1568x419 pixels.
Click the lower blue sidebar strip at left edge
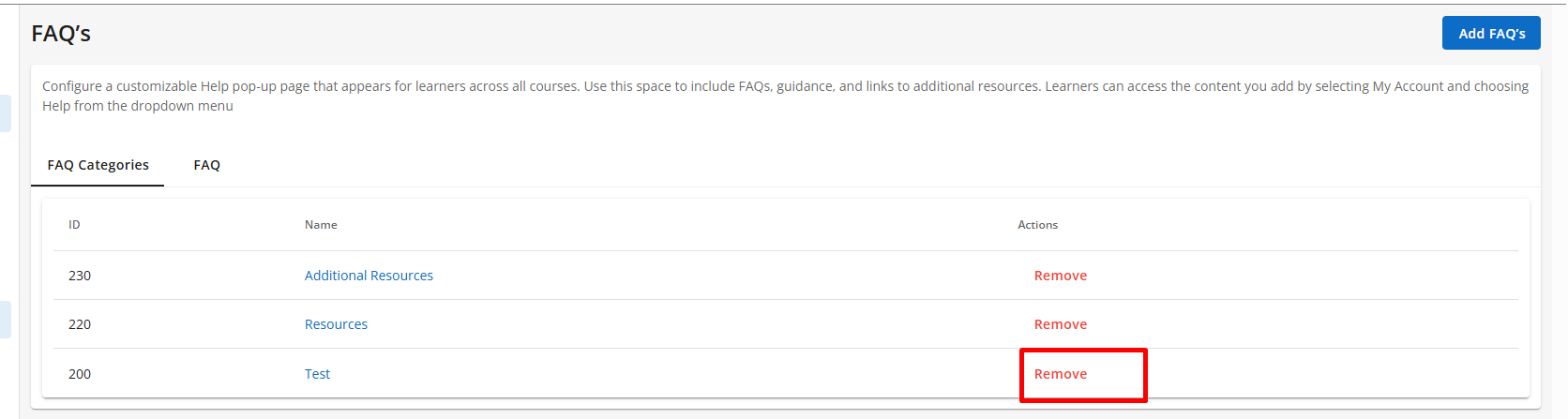(5, 320)
